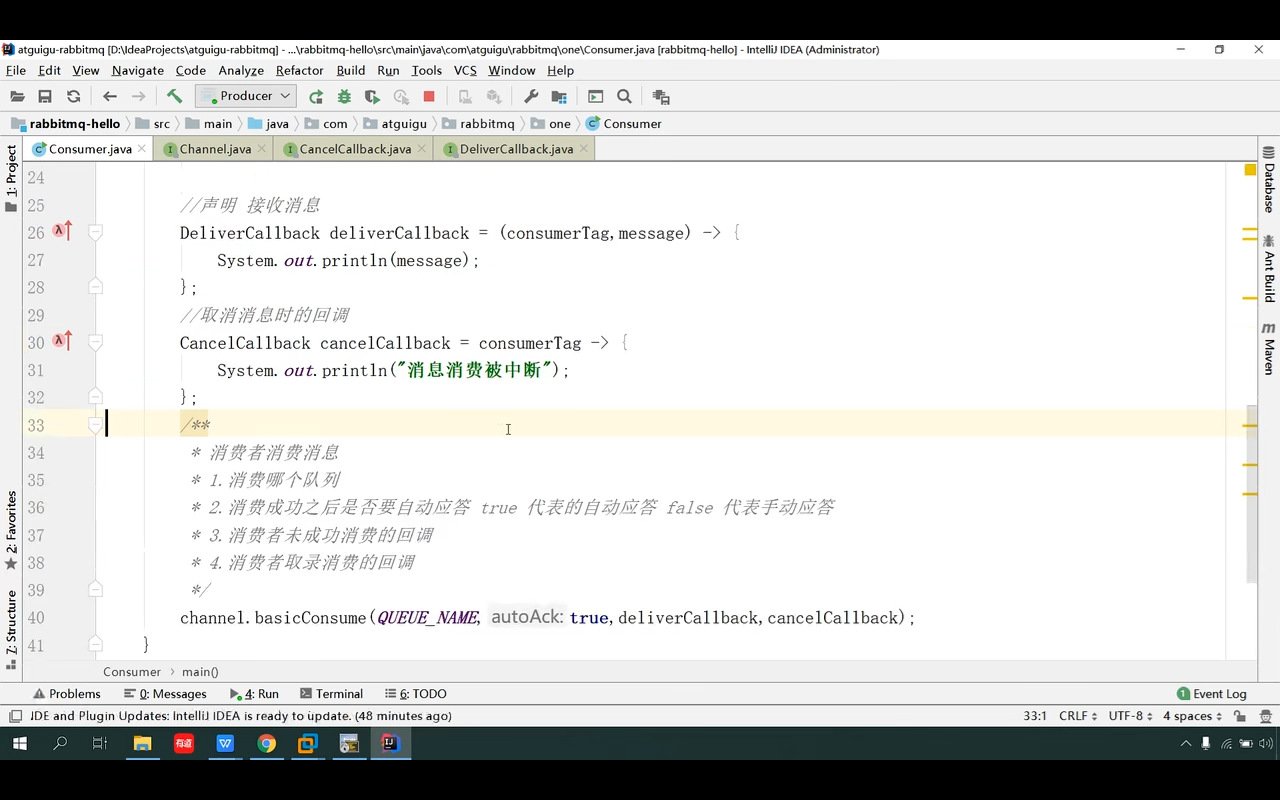Viewport: 1280px width, 800px height.
Task: Click the 33:1 cursor position indicator
Action: point(1035,716)
